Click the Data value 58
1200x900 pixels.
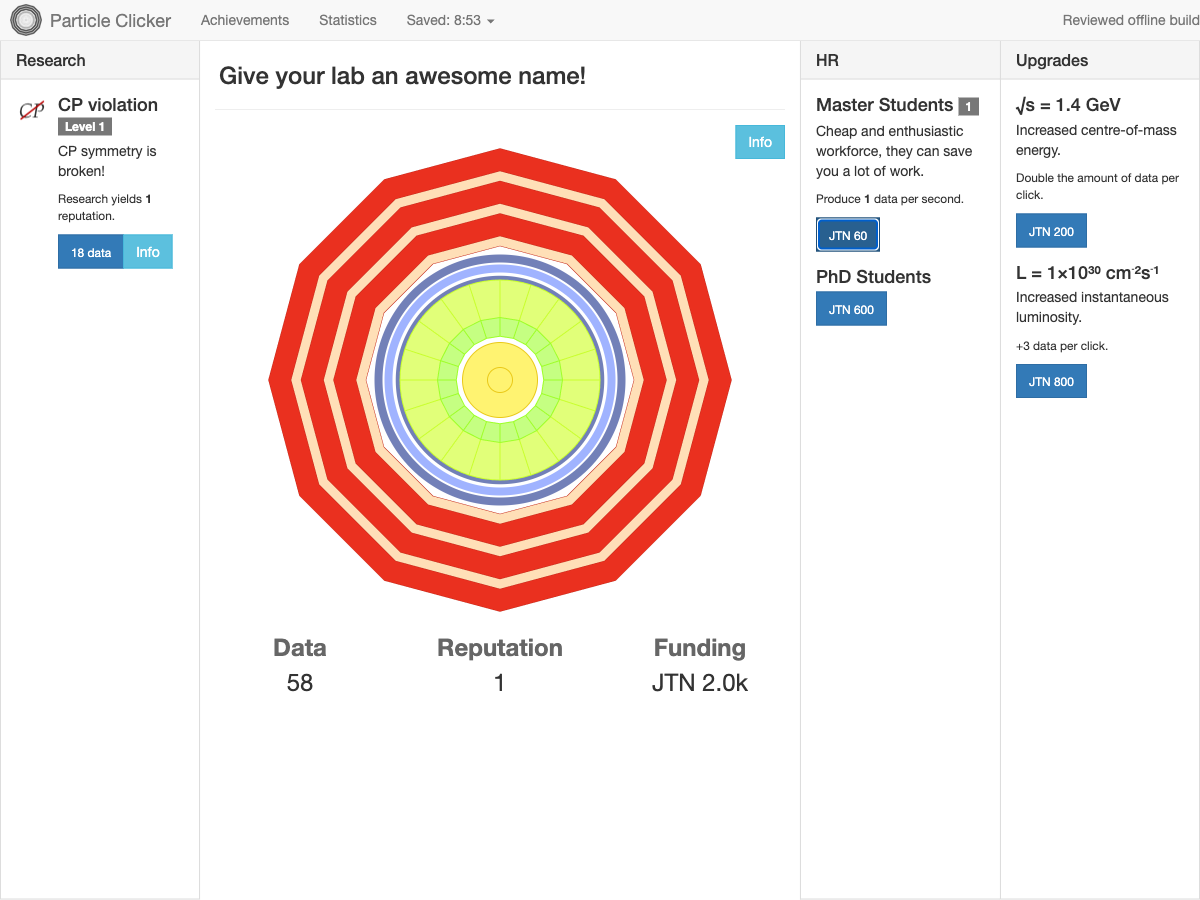click(x=300, y=683)
